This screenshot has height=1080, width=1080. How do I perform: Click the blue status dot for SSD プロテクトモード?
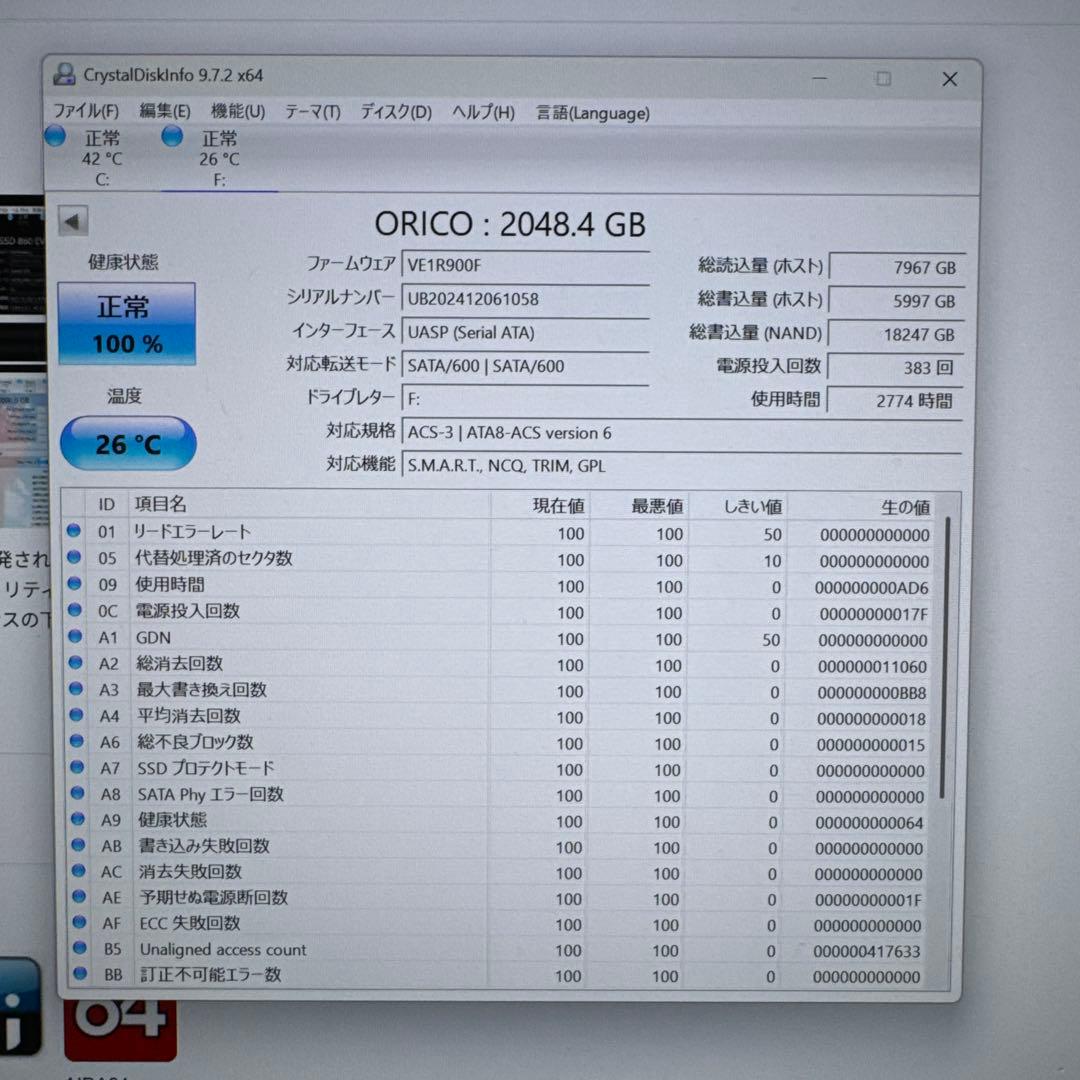[x=77, y=767]
